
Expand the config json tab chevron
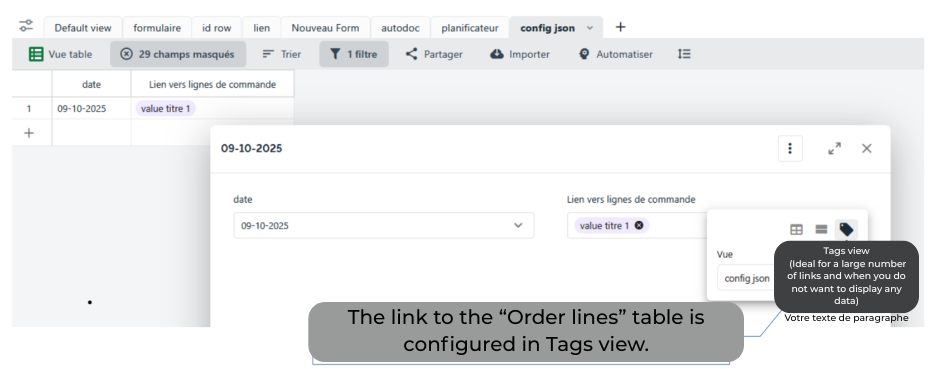[x=589, y=28]
